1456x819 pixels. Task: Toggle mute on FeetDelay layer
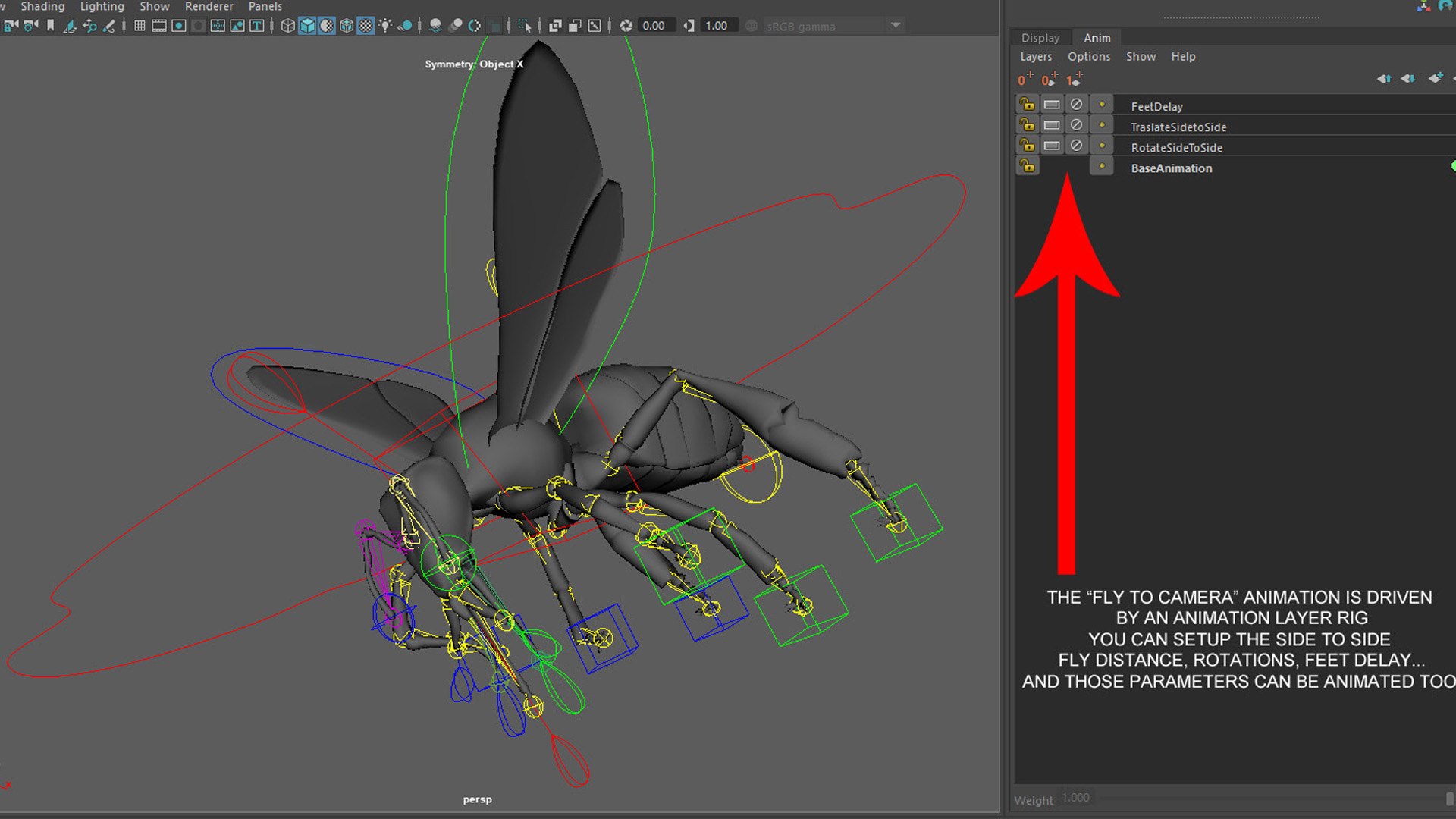[x=1076, y=104]
